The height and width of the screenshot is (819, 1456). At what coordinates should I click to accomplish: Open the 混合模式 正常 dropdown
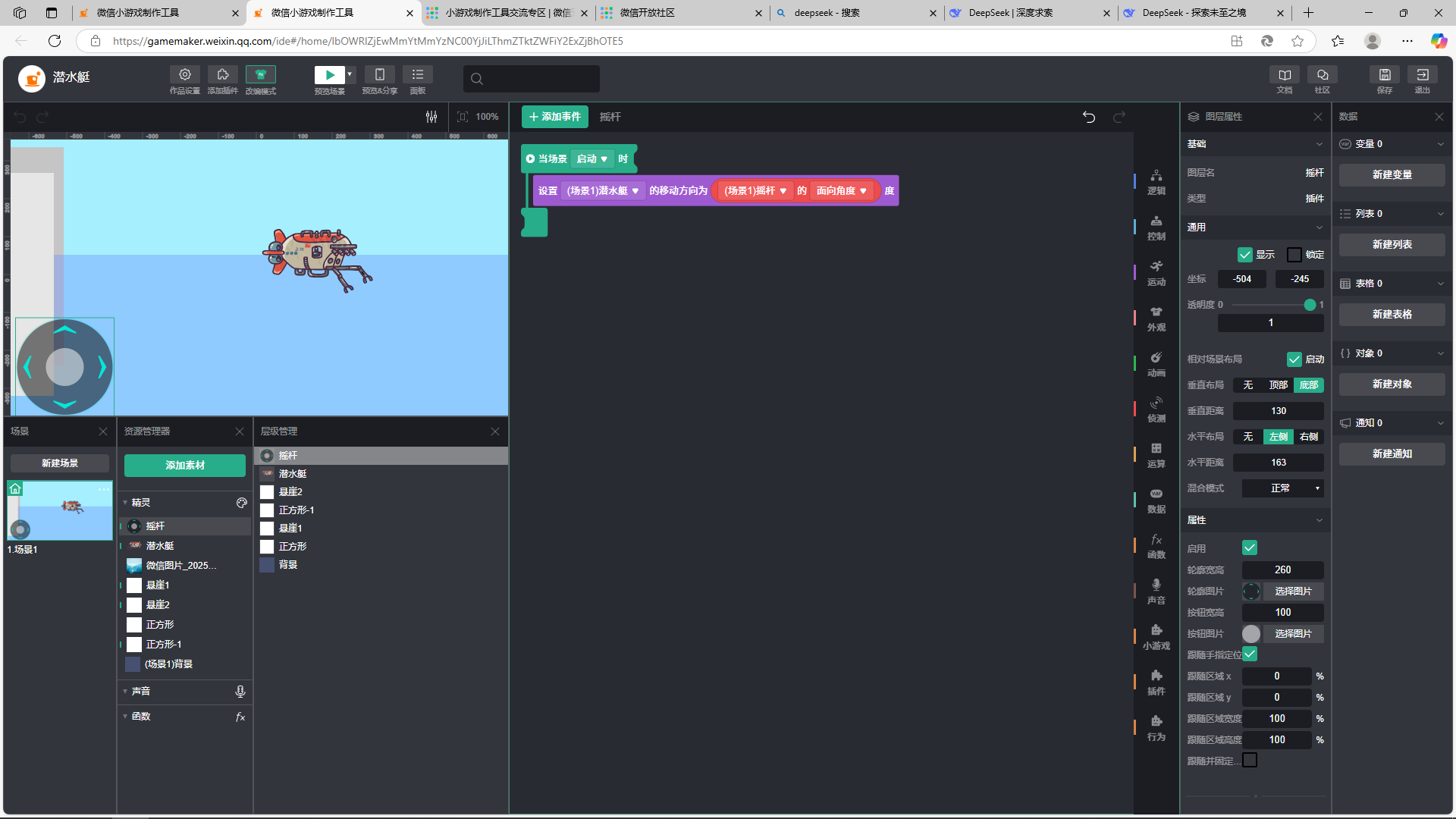coord(1283,488)
